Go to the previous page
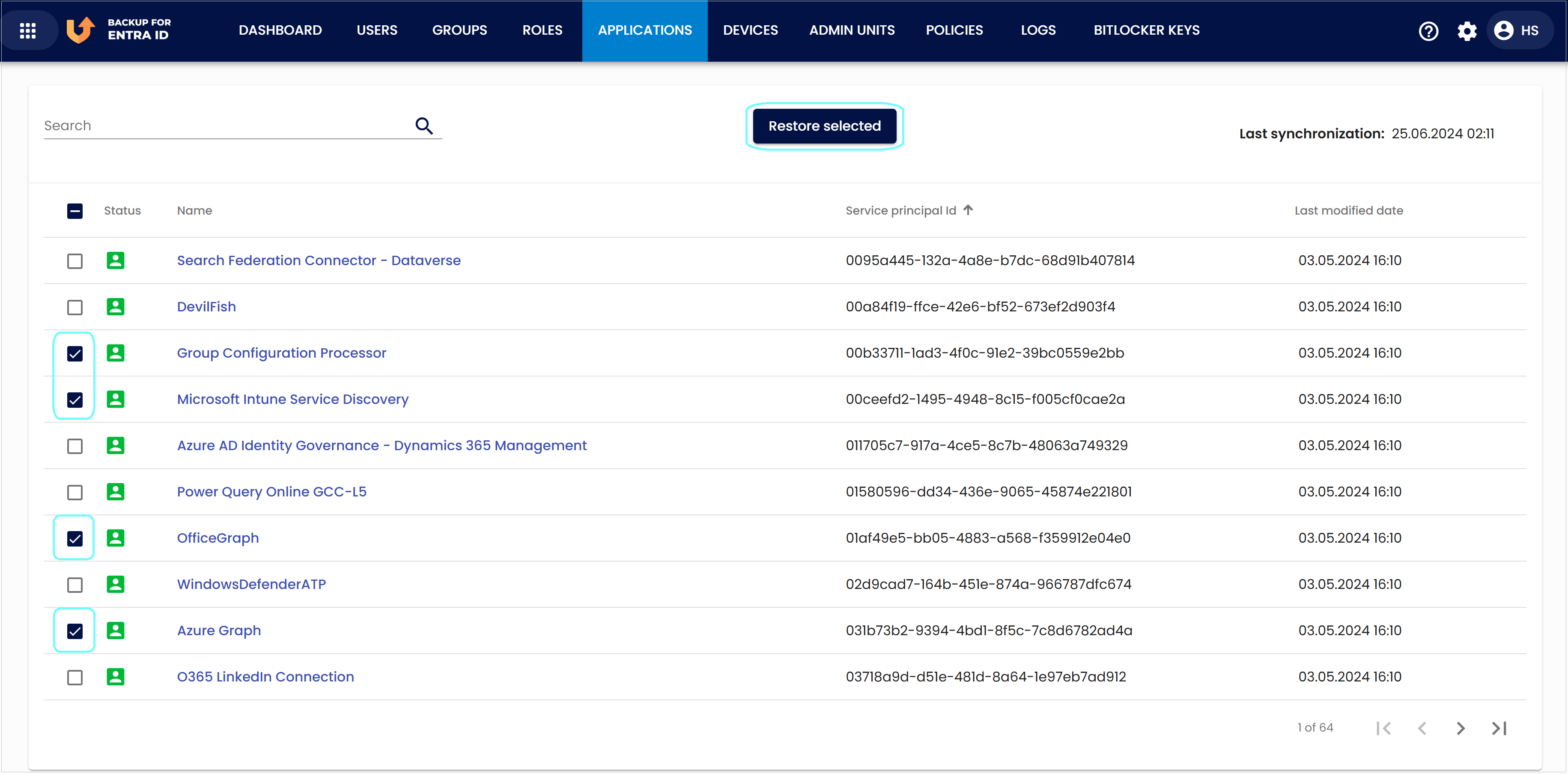This screenshot has width=1568, height=774. tap(1422, 728)
